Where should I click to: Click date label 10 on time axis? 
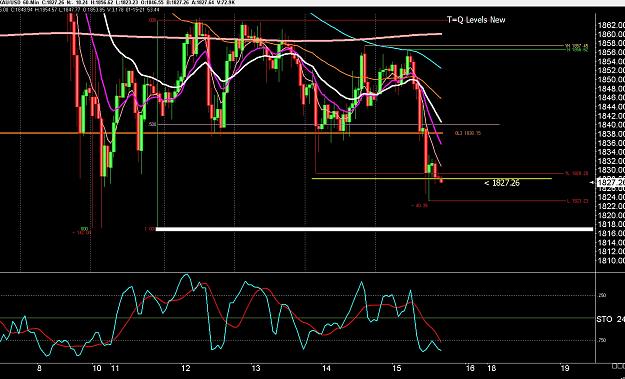pyautogui.click(x=97, y=368)
